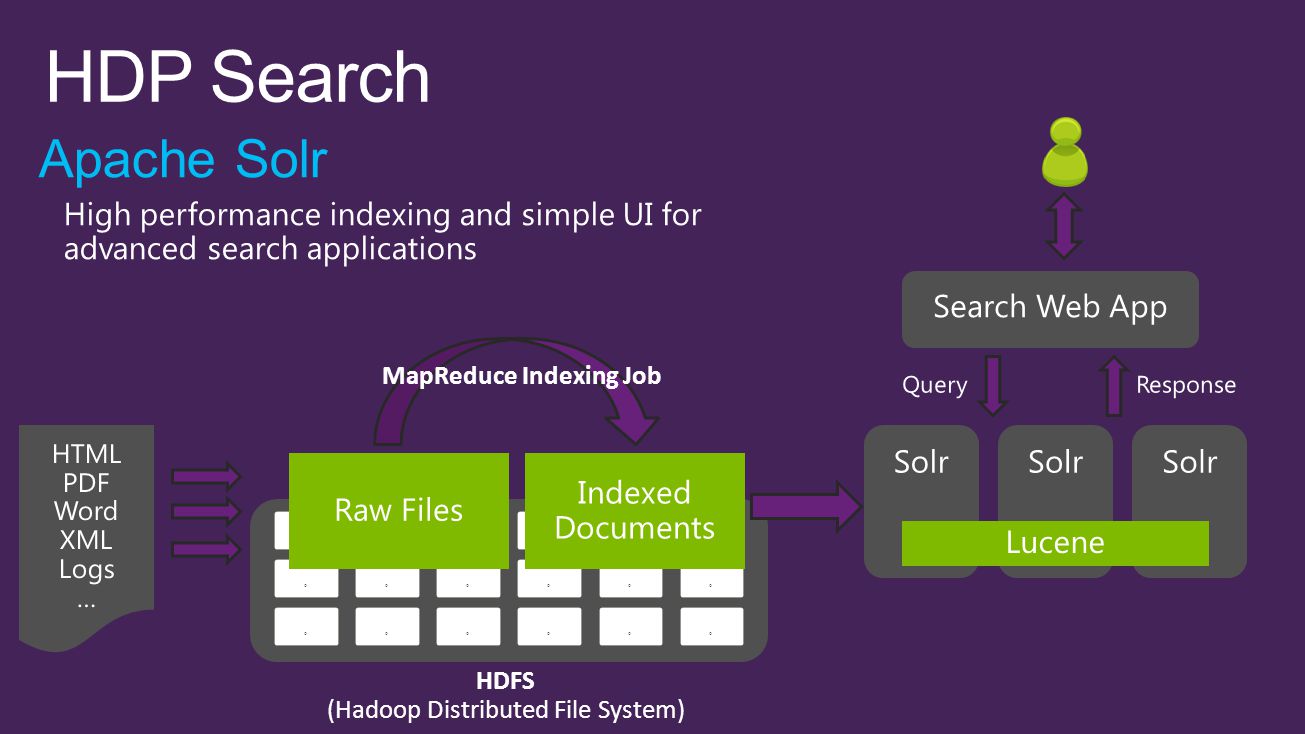The width and height of the screenshot is (1305, 734).
Task: Click the arrow next to XML and Logs
Action: tap(207, 548)
